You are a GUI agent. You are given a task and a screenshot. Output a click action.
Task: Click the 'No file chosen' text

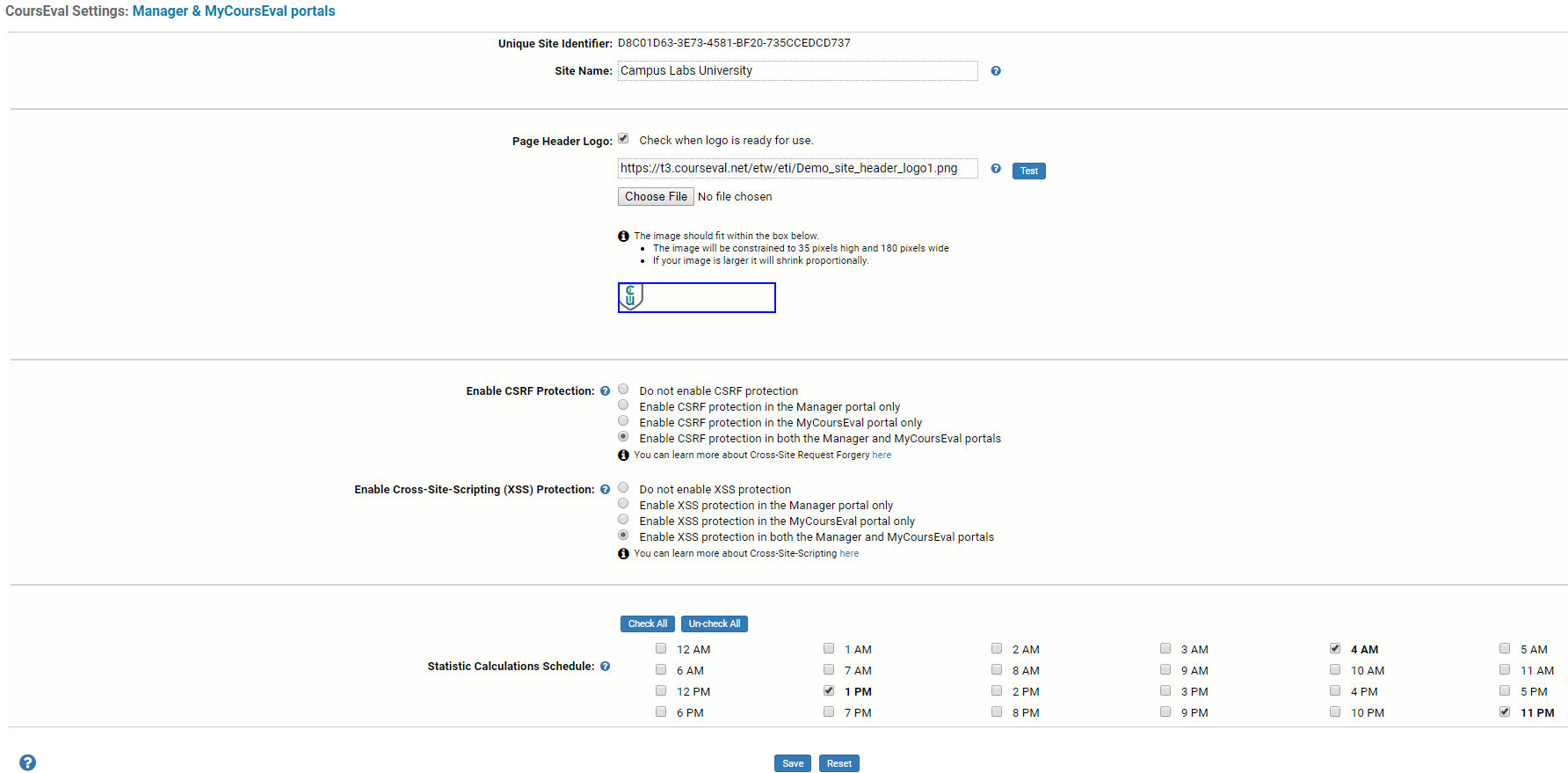tap(735, 197)
